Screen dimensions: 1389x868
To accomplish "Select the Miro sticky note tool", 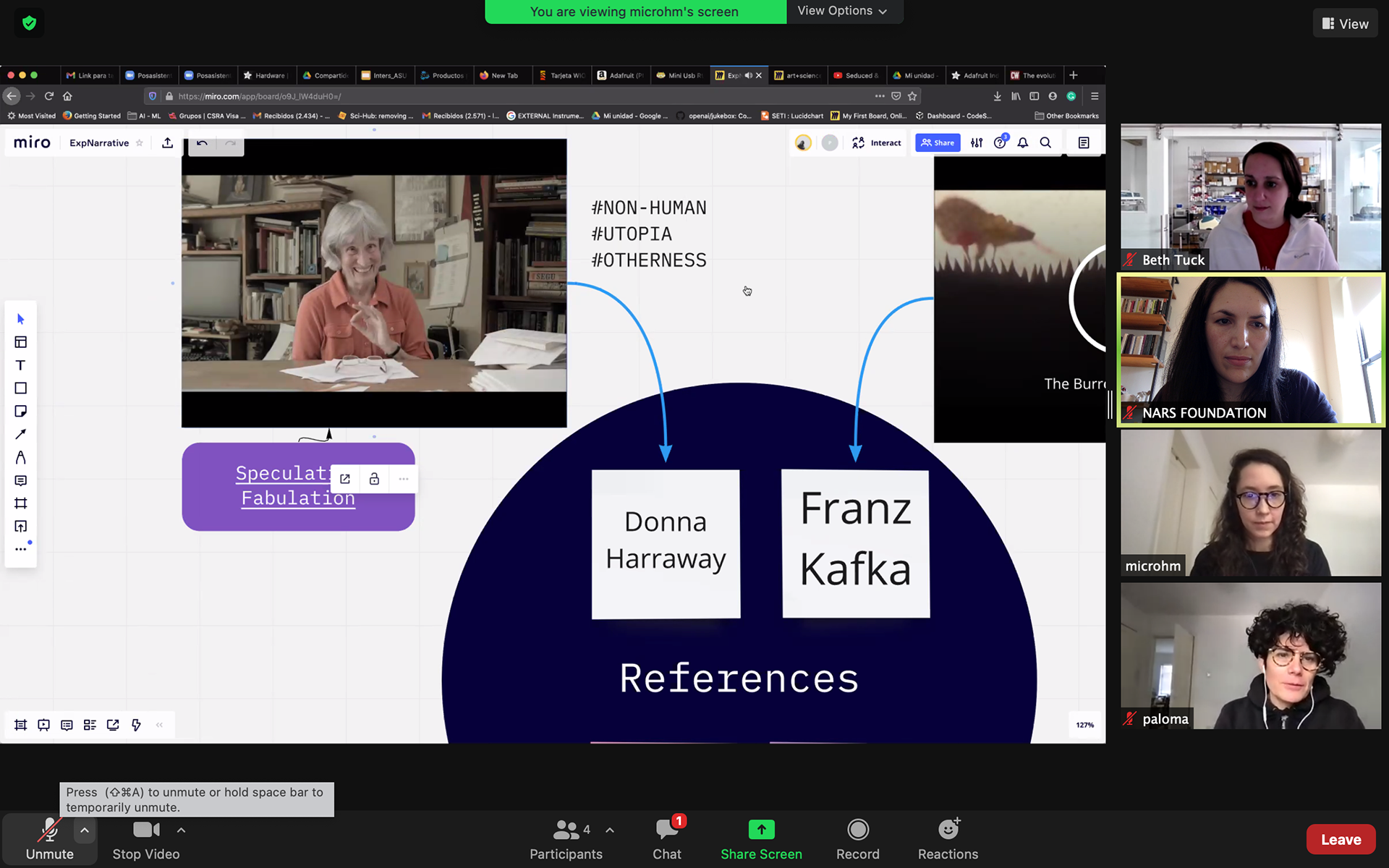I will [20, 412].
